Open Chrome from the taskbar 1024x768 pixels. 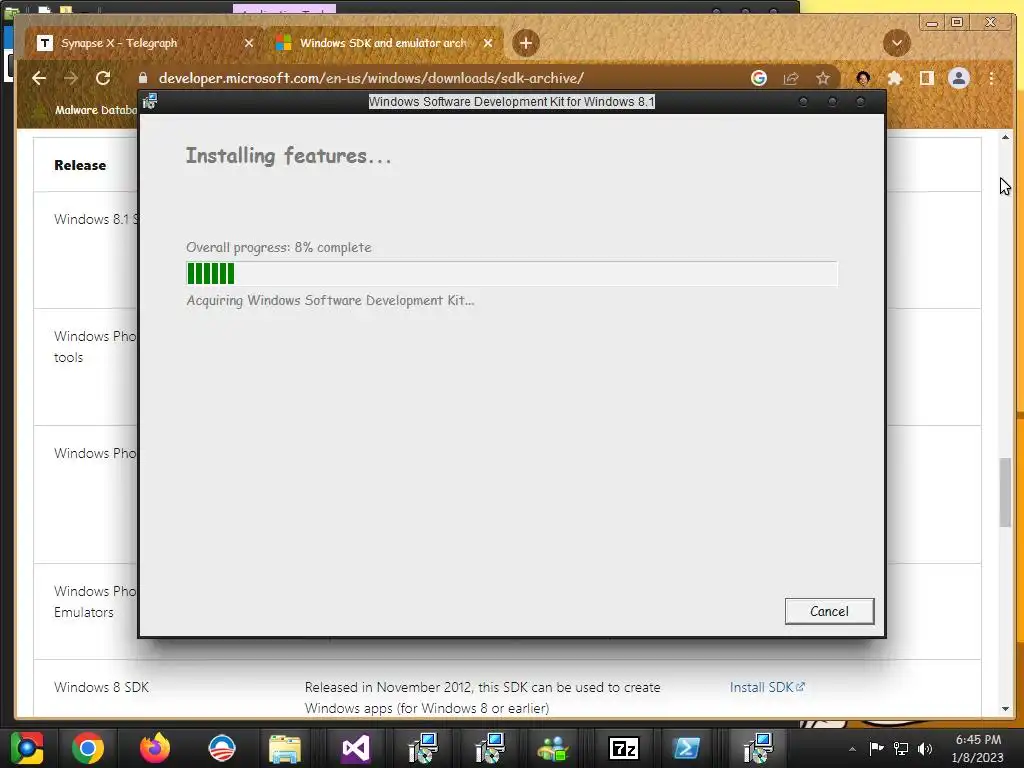(x=88, y=748)
